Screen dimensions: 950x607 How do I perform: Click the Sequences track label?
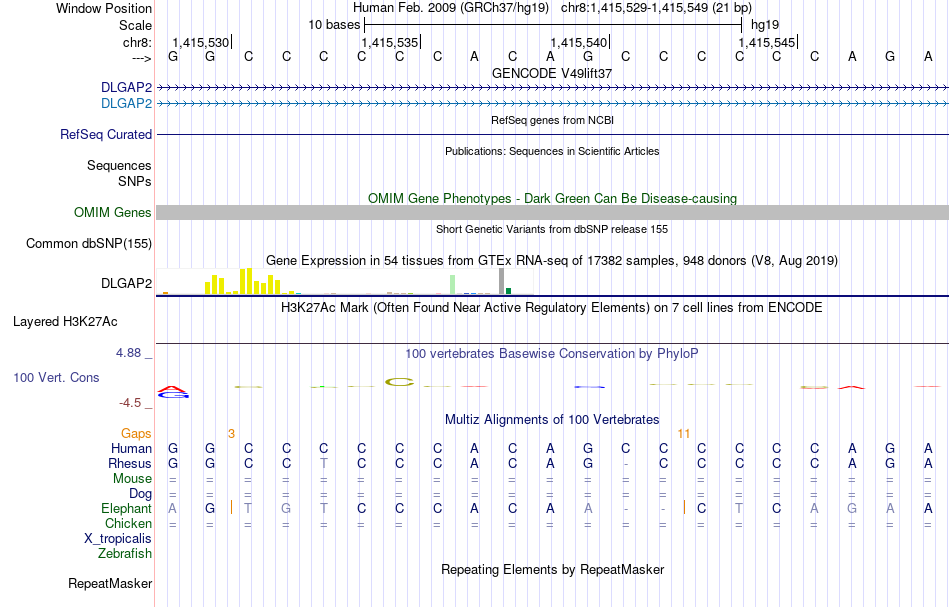[119, 165]
